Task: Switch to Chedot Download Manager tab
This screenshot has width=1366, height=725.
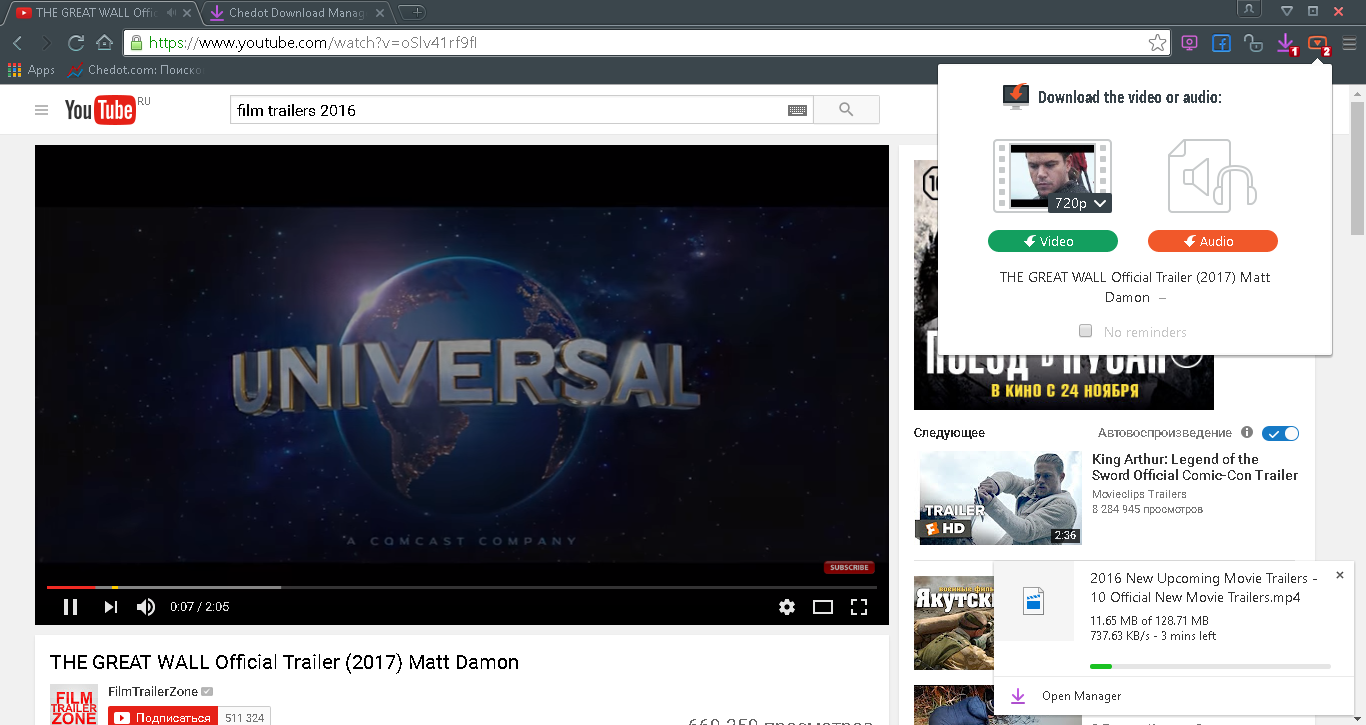Action: (x=298, y=13)
